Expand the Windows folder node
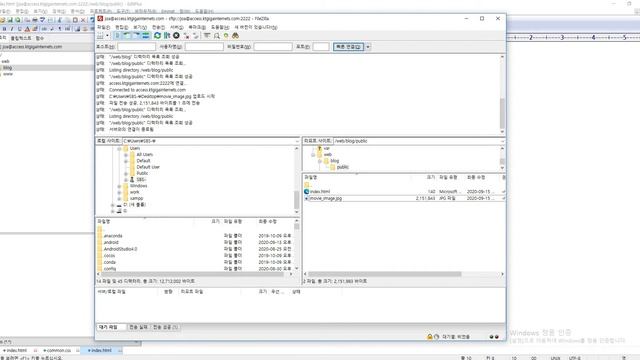 coord(119,186)
